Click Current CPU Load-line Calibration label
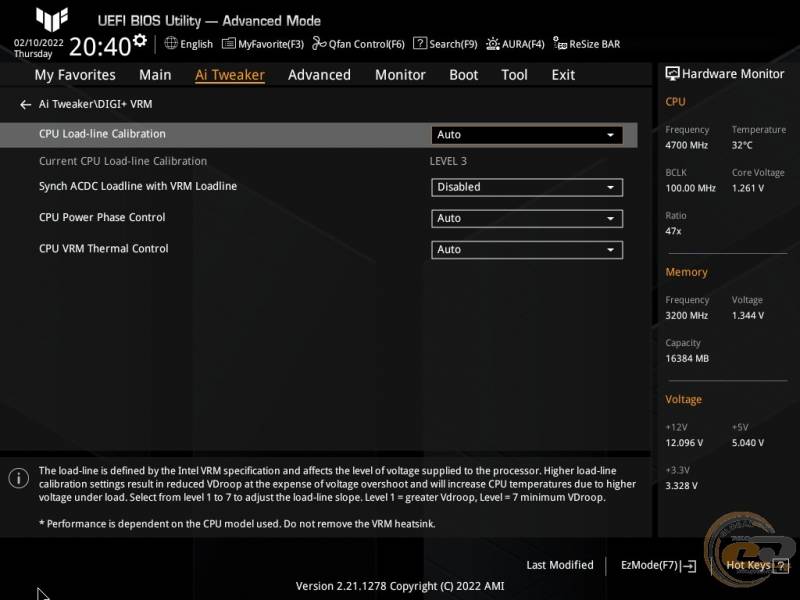800x600 pixels. click(x=123, y=161)
